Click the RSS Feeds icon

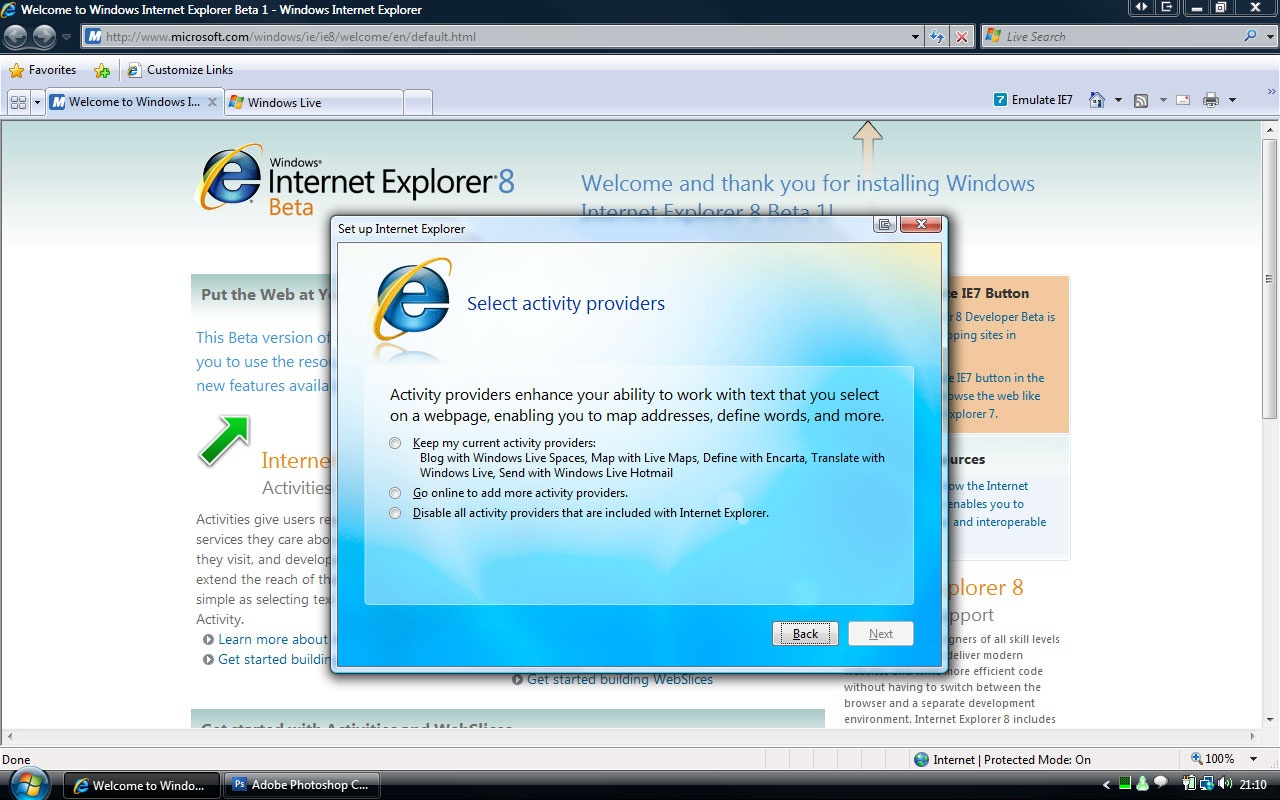click(x=1141, y=100)
